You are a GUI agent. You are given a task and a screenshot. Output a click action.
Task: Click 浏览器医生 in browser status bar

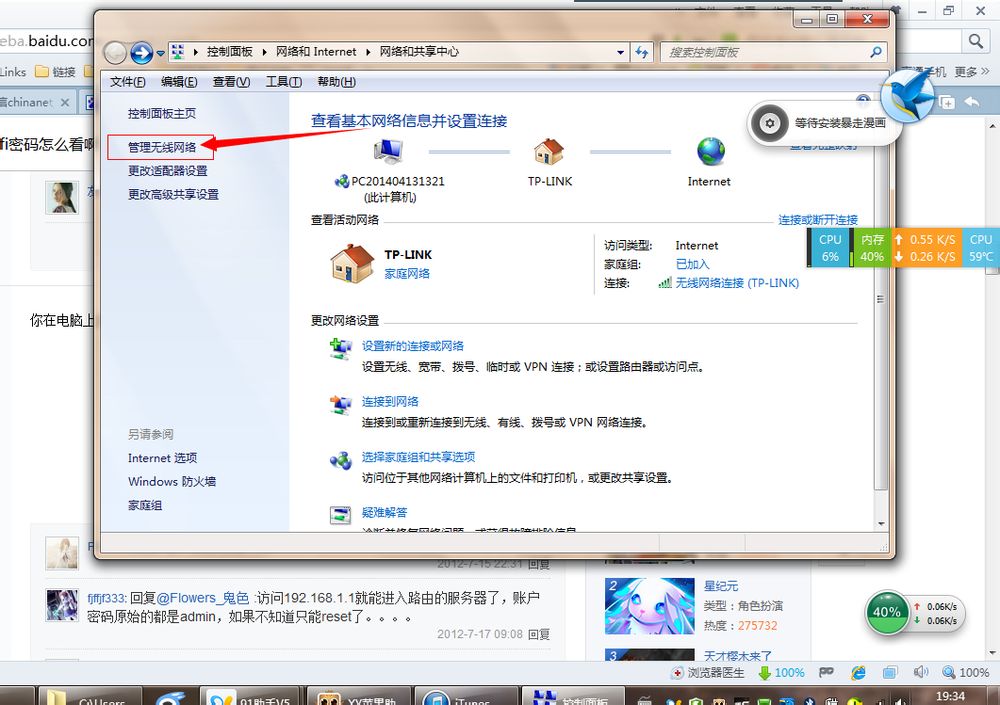tap(709, 673)
